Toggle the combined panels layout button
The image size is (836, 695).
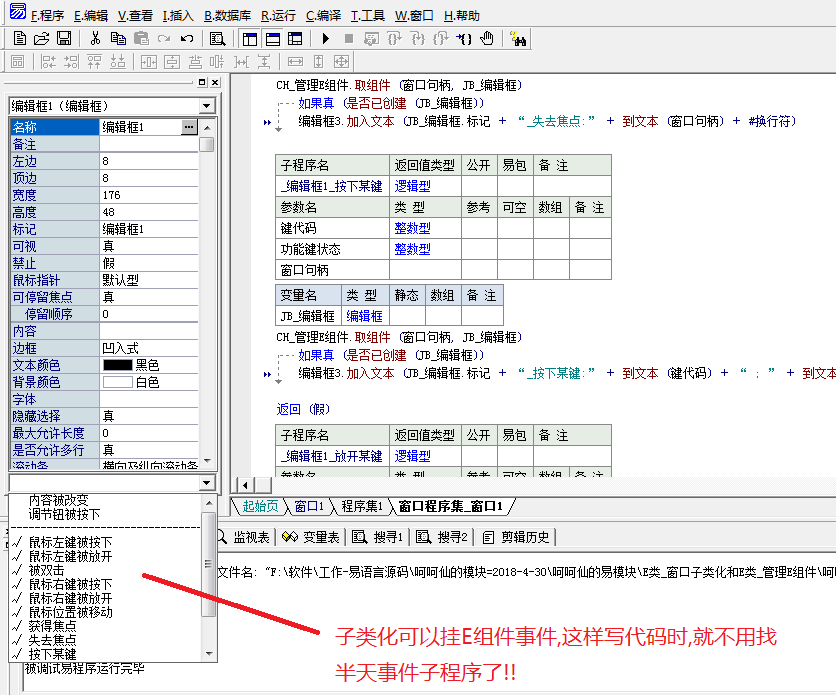[295, 38]
